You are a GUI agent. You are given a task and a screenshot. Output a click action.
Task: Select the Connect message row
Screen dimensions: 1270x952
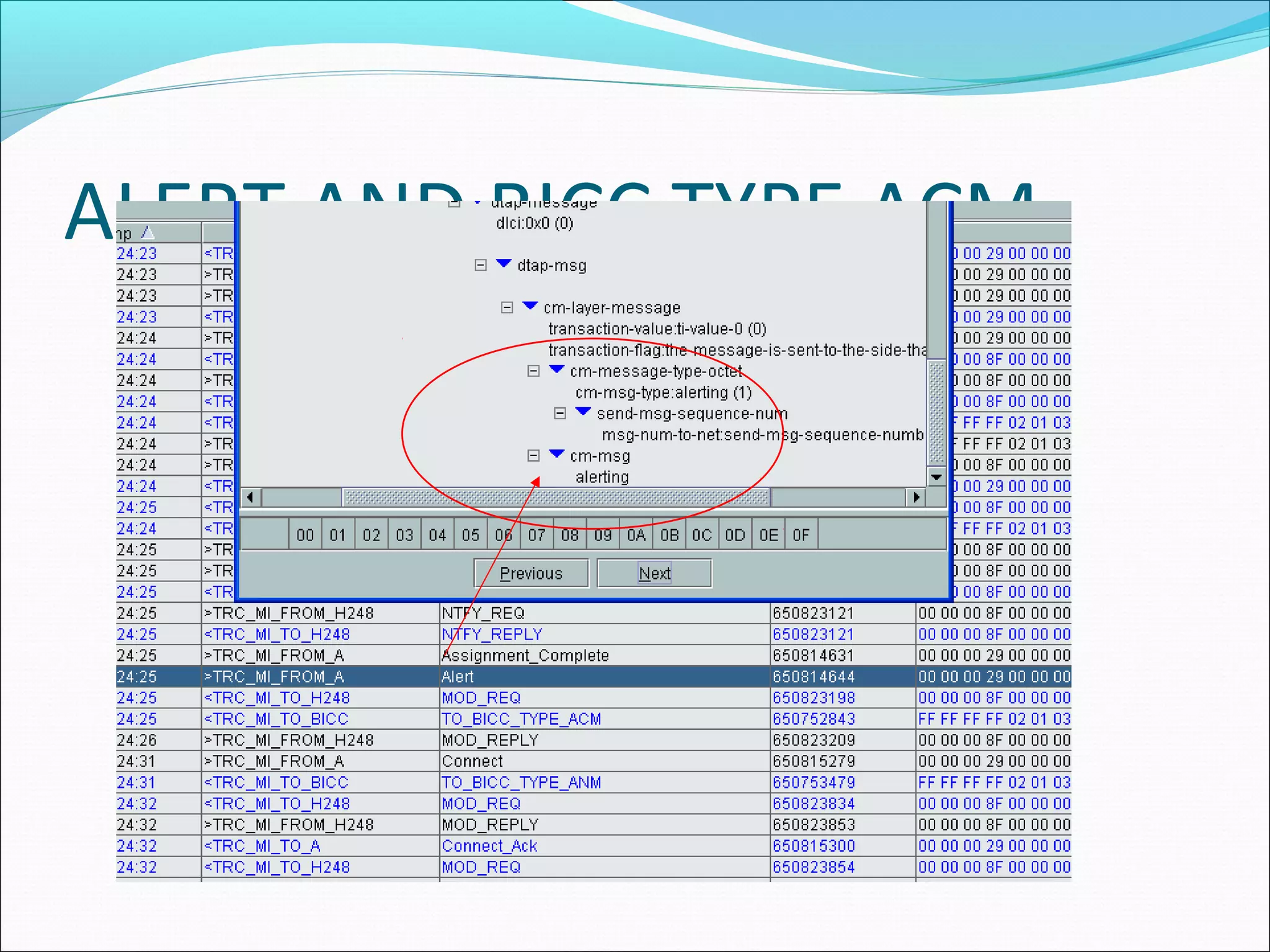pyautogui.click(x=593, y=761)
